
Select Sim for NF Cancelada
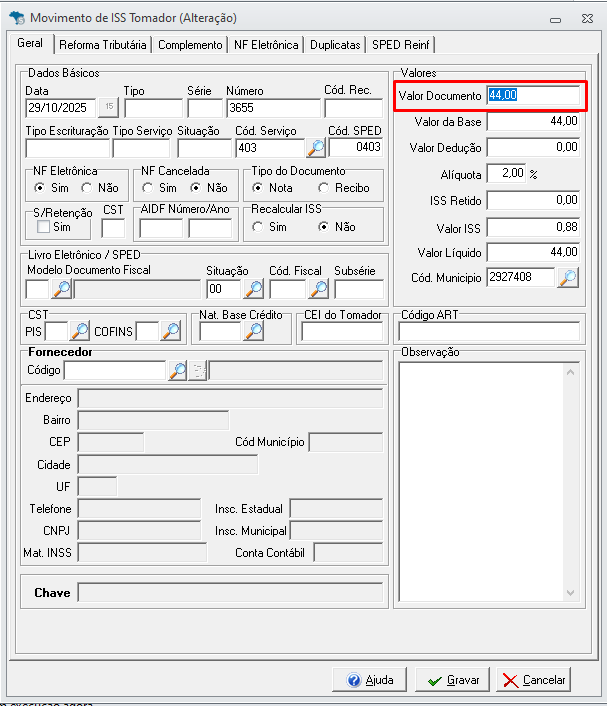(147, 188)
